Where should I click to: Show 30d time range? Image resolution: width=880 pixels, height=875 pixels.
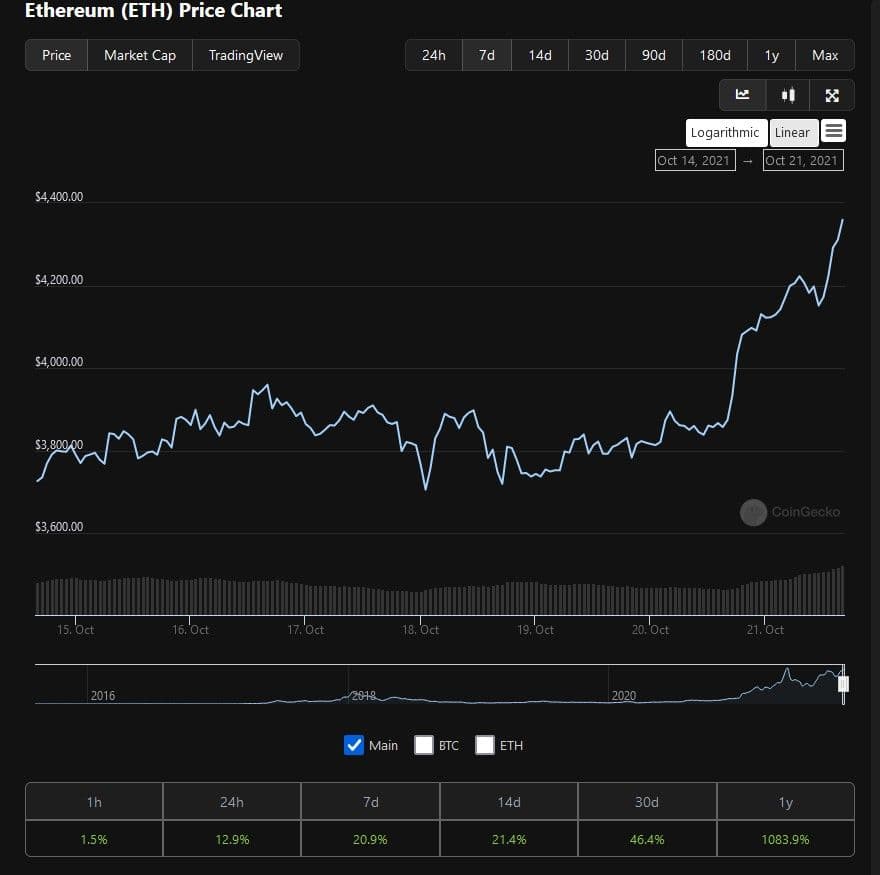(x=597, y=55)
